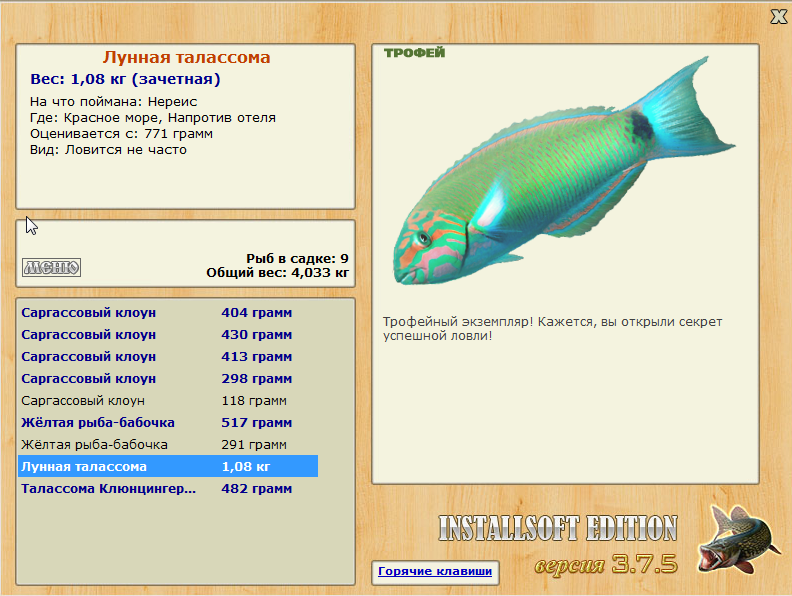Select highlighted Лунная талассома 1,08 кг row
The width and height of the screenshot is (792, 596).
point(168,466)
